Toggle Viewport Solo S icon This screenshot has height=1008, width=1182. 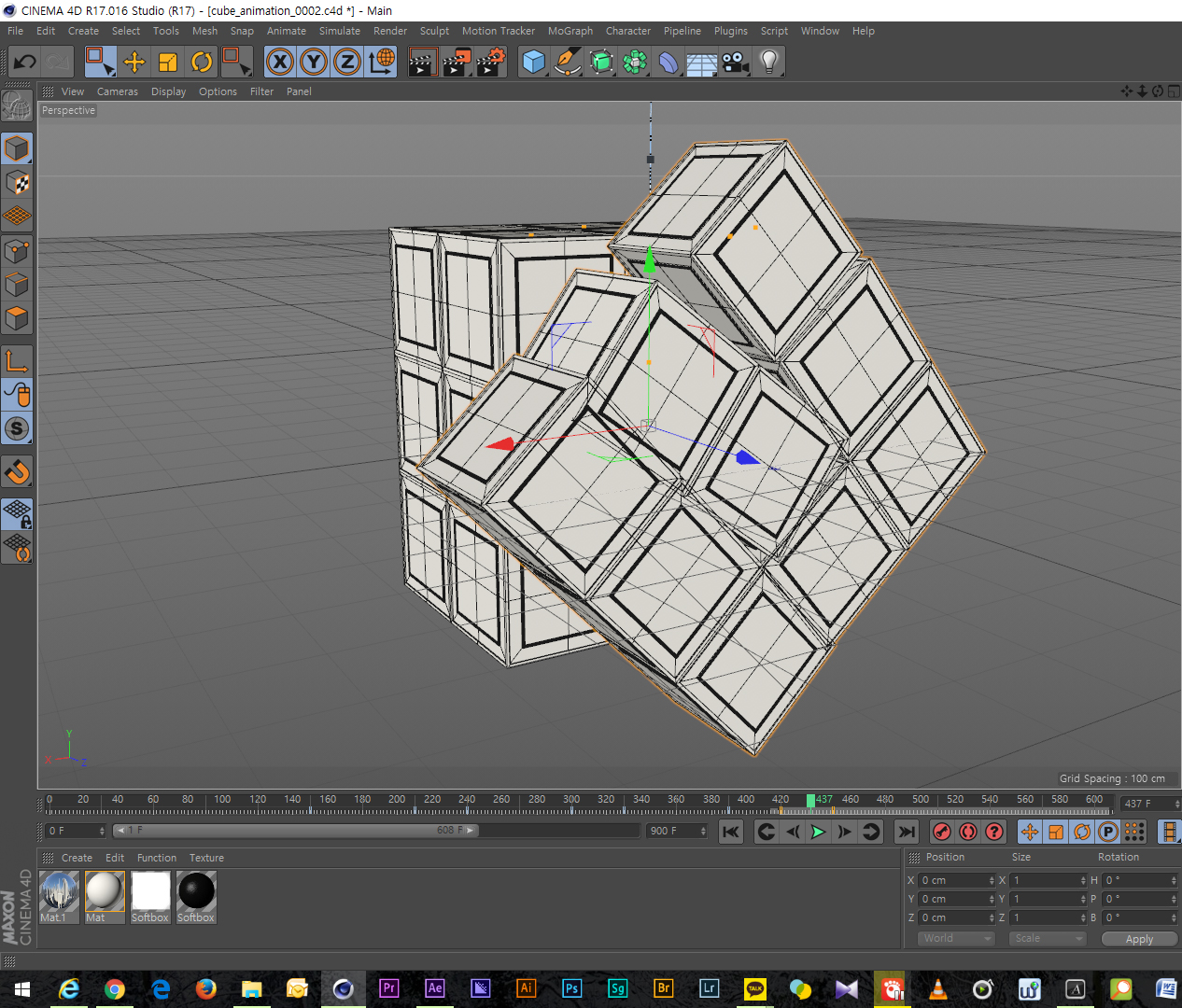click(17, 429)
